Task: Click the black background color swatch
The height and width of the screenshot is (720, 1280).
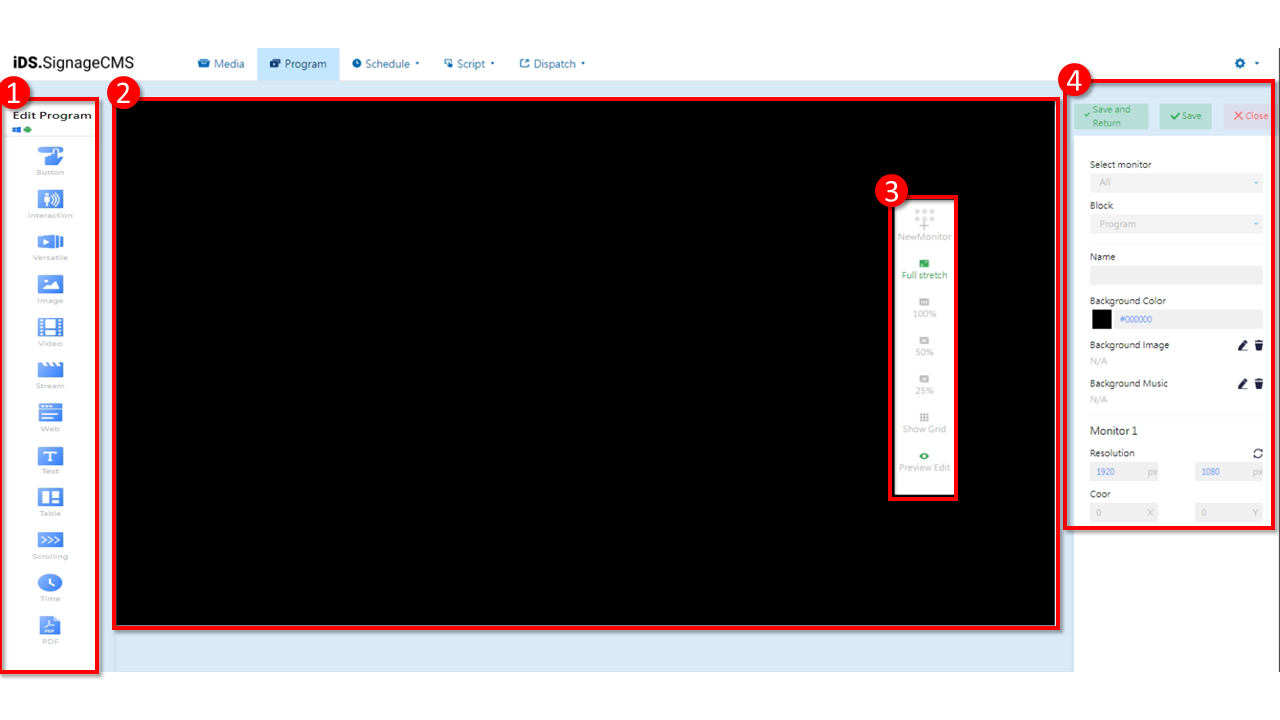Action: 1101,319
